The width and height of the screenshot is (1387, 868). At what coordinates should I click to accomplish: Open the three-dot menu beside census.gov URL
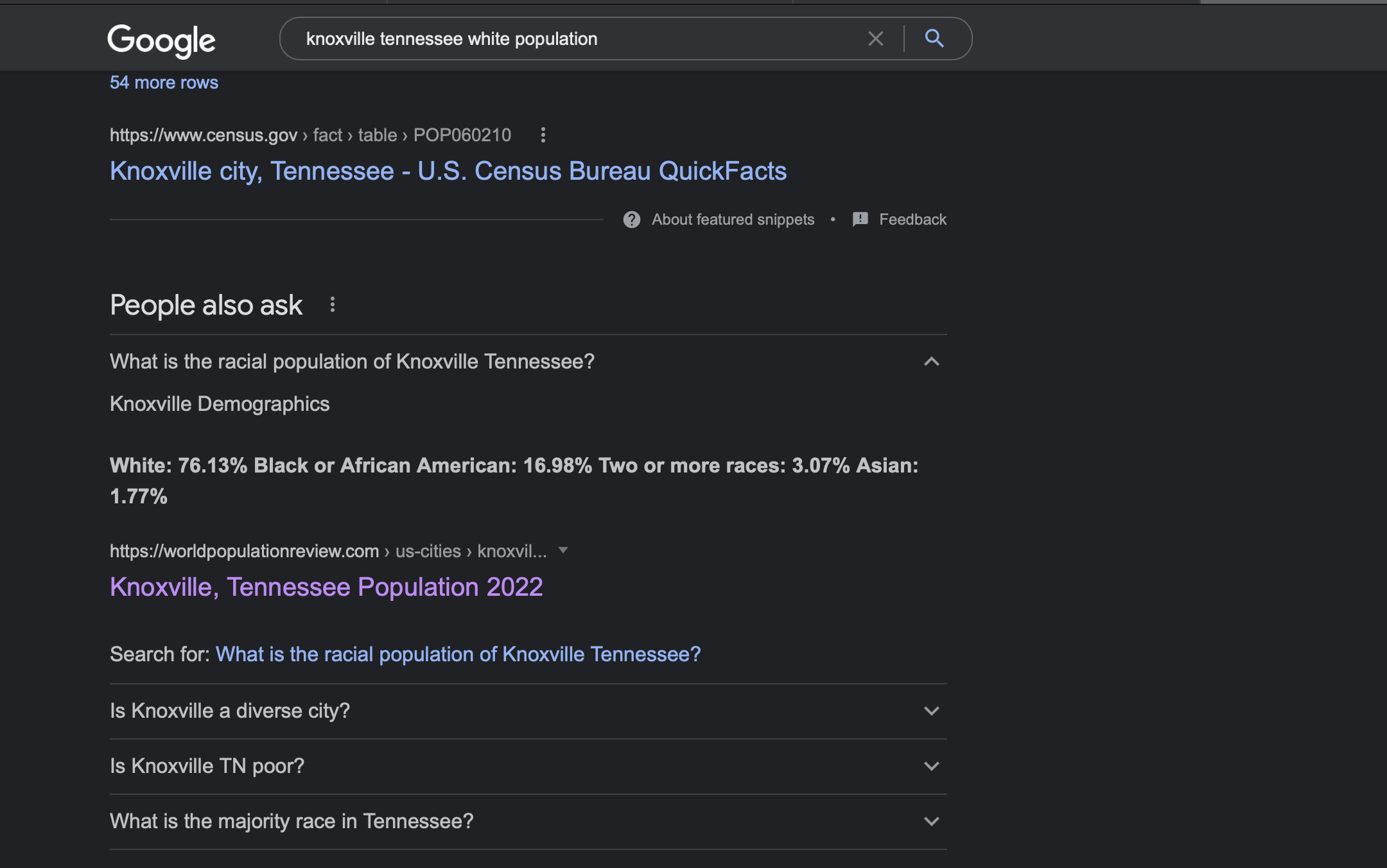point(543,135)
